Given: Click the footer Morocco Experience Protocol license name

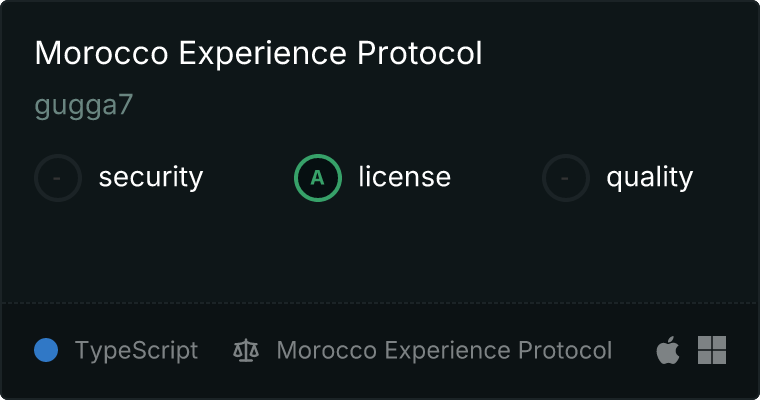Looking at the screenshot, I should click(444, 351).
